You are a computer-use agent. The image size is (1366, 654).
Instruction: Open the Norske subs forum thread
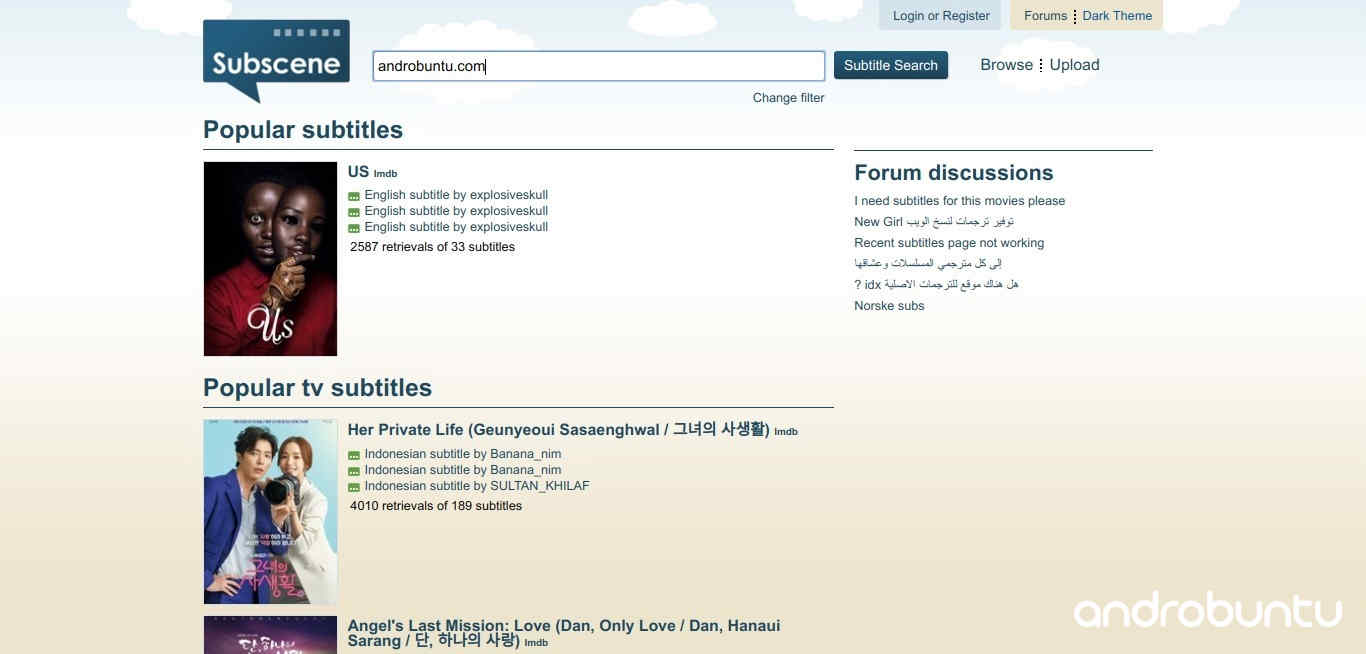pos(889,306)
